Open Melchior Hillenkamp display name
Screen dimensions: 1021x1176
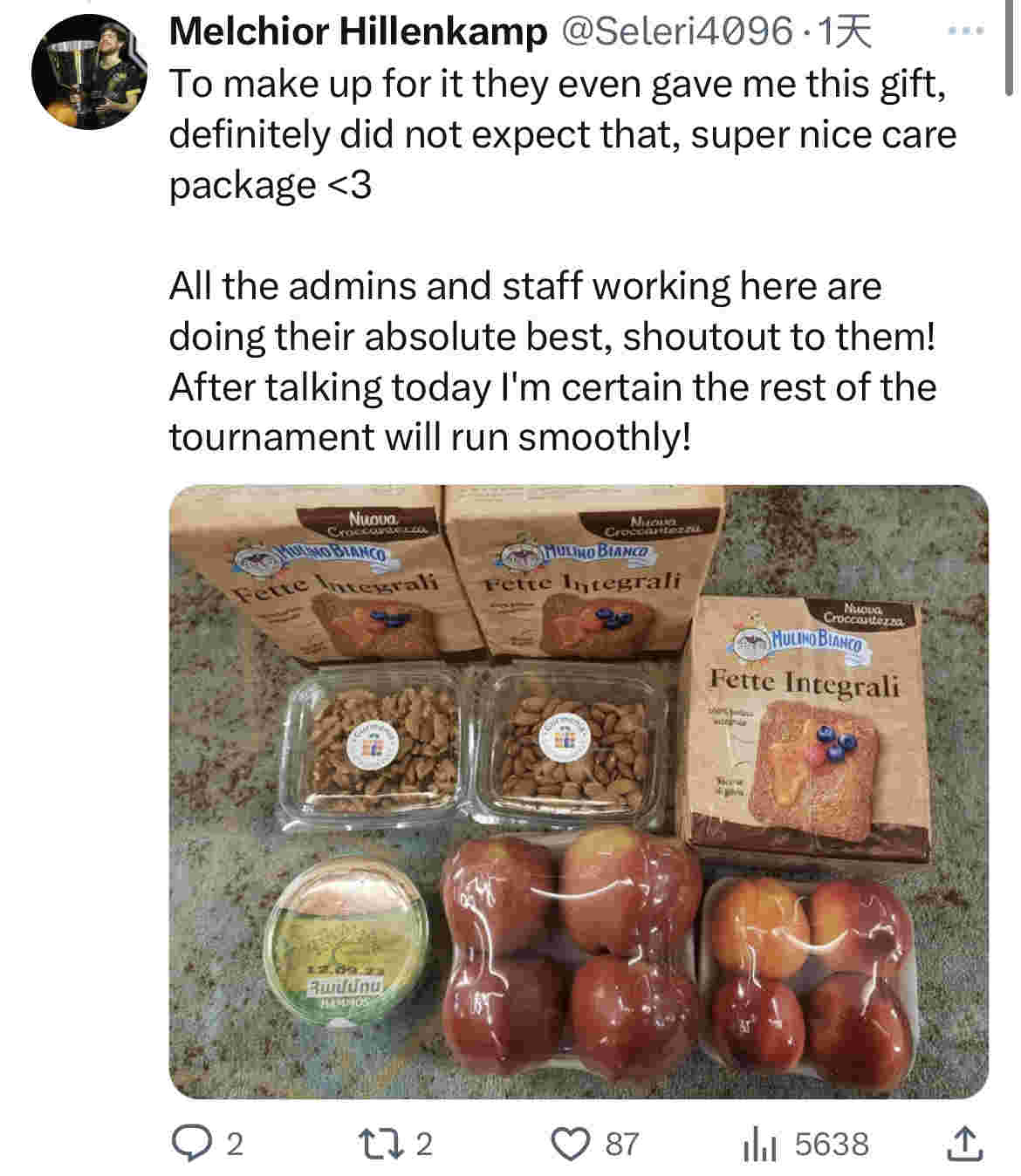[x=358, y=32]
